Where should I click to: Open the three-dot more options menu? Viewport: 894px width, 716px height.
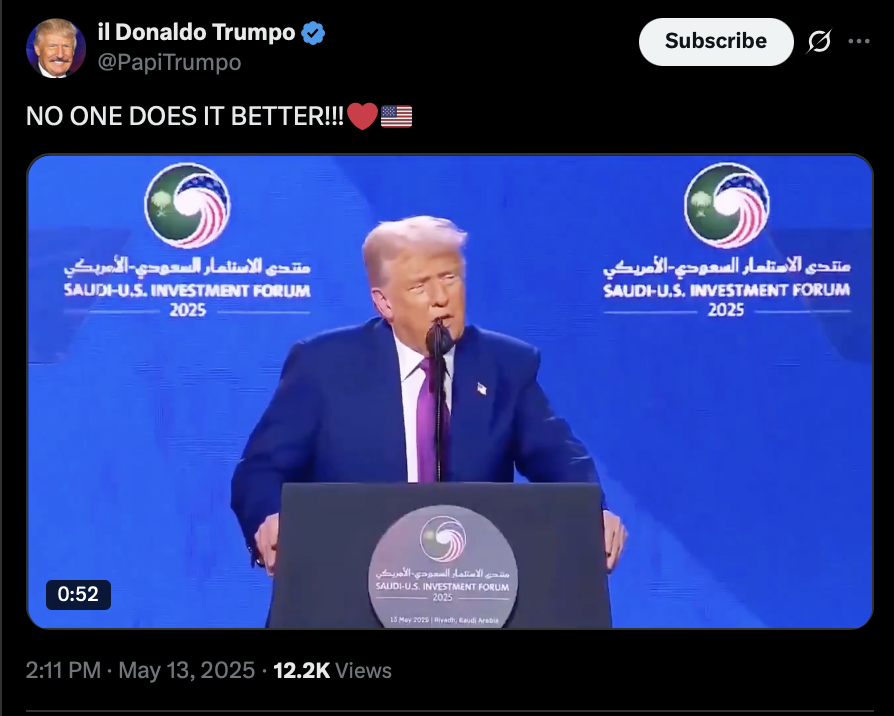[x=859, y=41]
